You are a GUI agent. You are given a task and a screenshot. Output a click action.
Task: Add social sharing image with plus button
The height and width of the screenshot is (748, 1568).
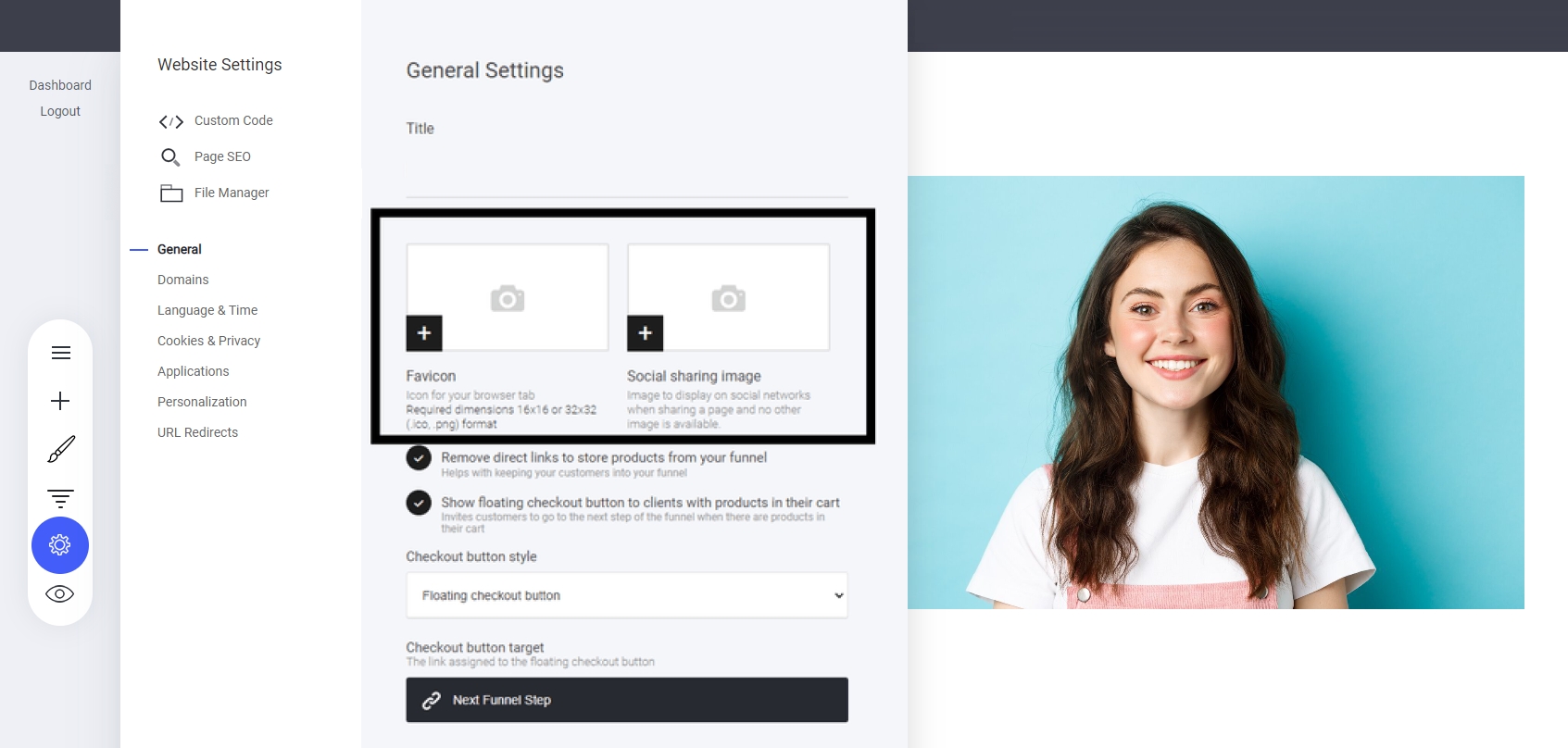tap(646, 333)
